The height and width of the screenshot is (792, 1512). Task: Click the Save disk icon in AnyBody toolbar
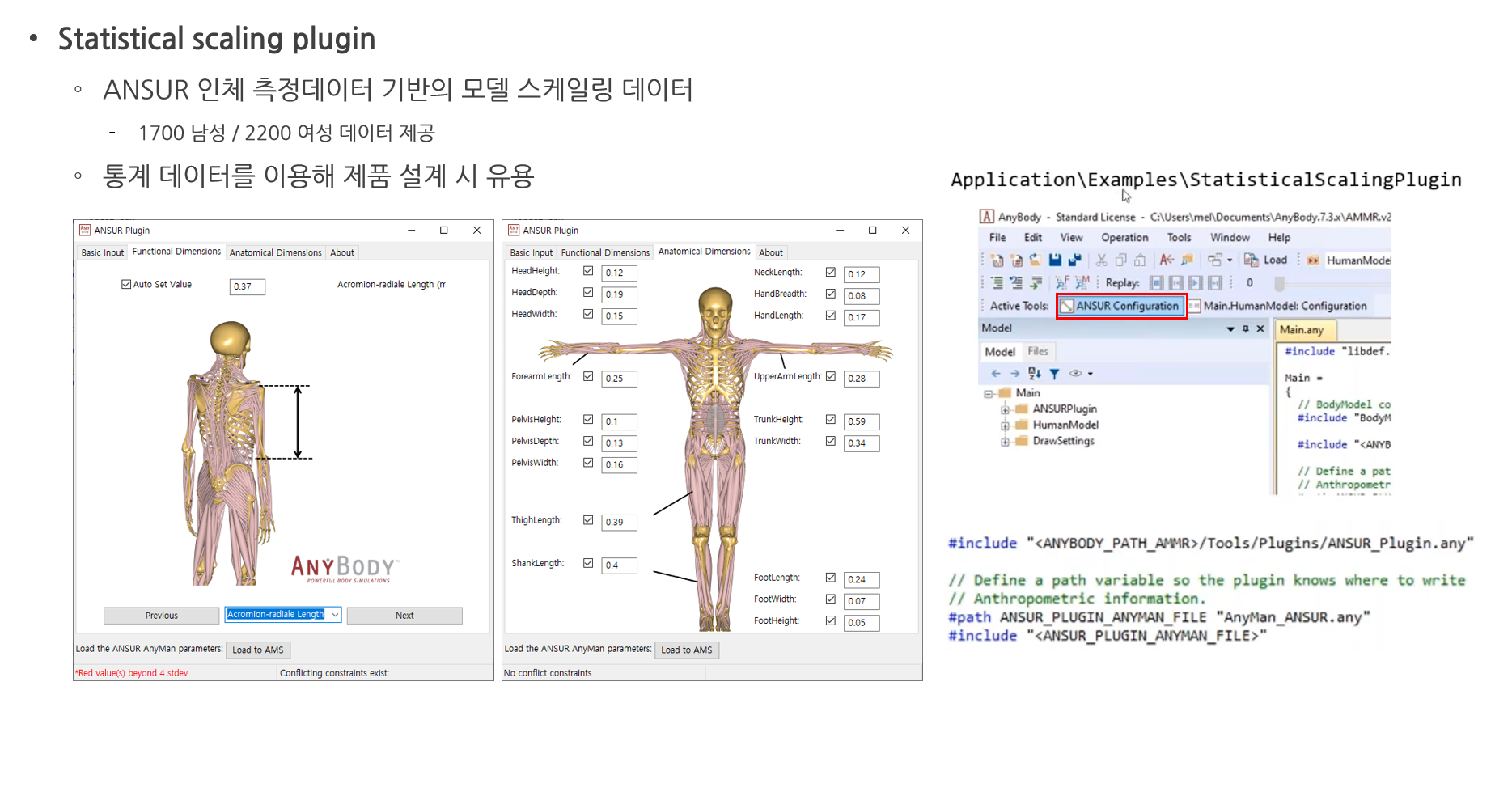tap(1055, 260)
